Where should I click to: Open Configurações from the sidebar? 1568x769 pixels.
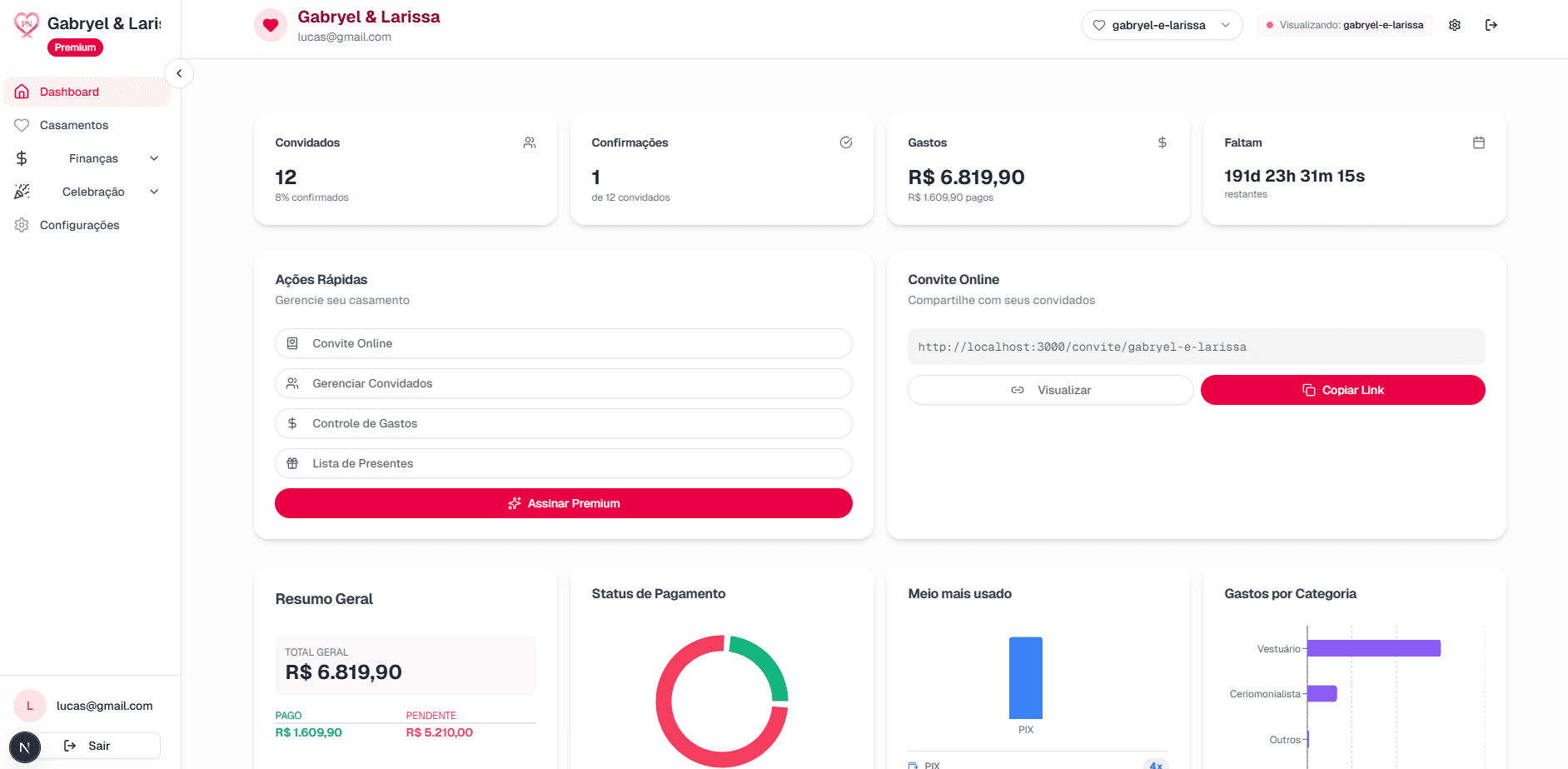(80, 225)
